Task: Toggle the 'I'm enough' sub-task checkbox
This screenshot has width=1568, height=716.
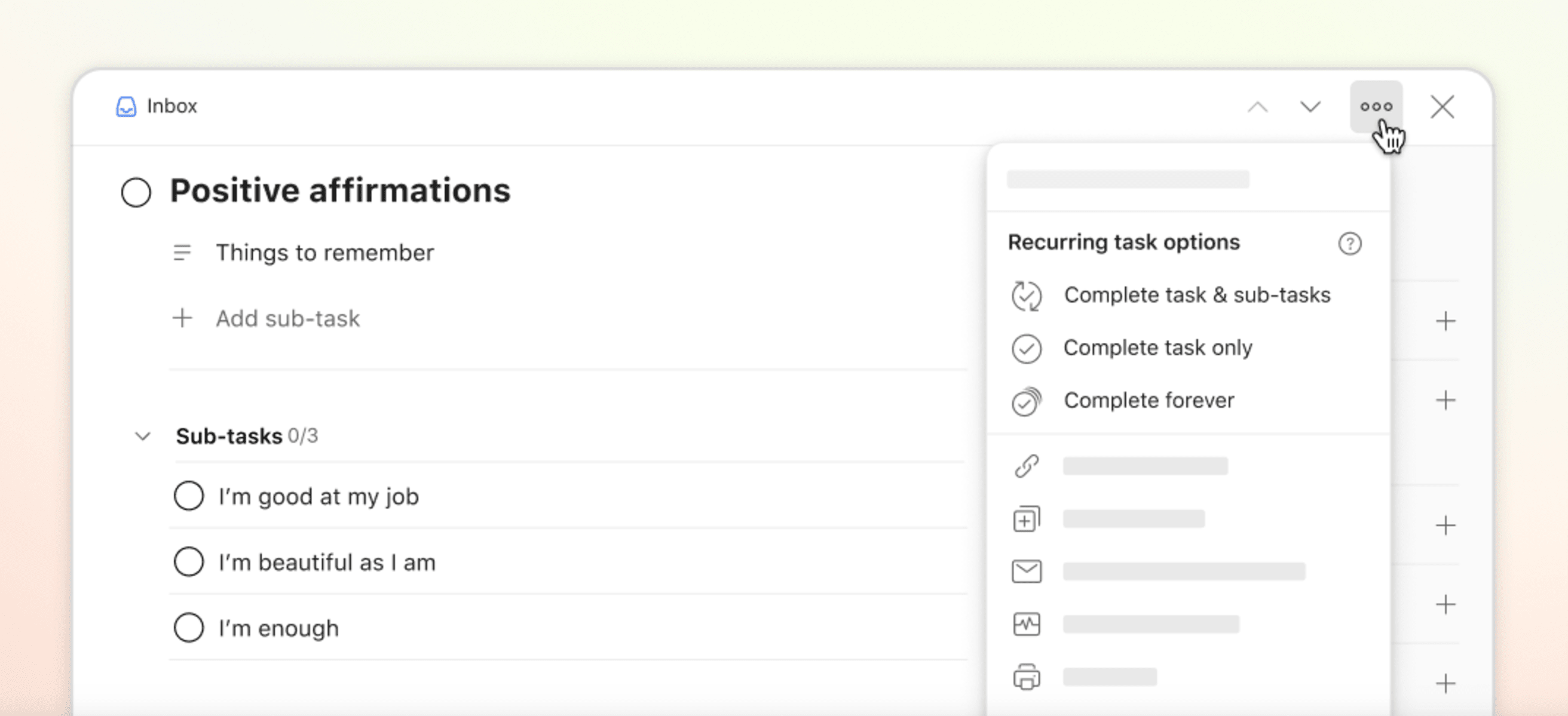Action: point(189,628)
